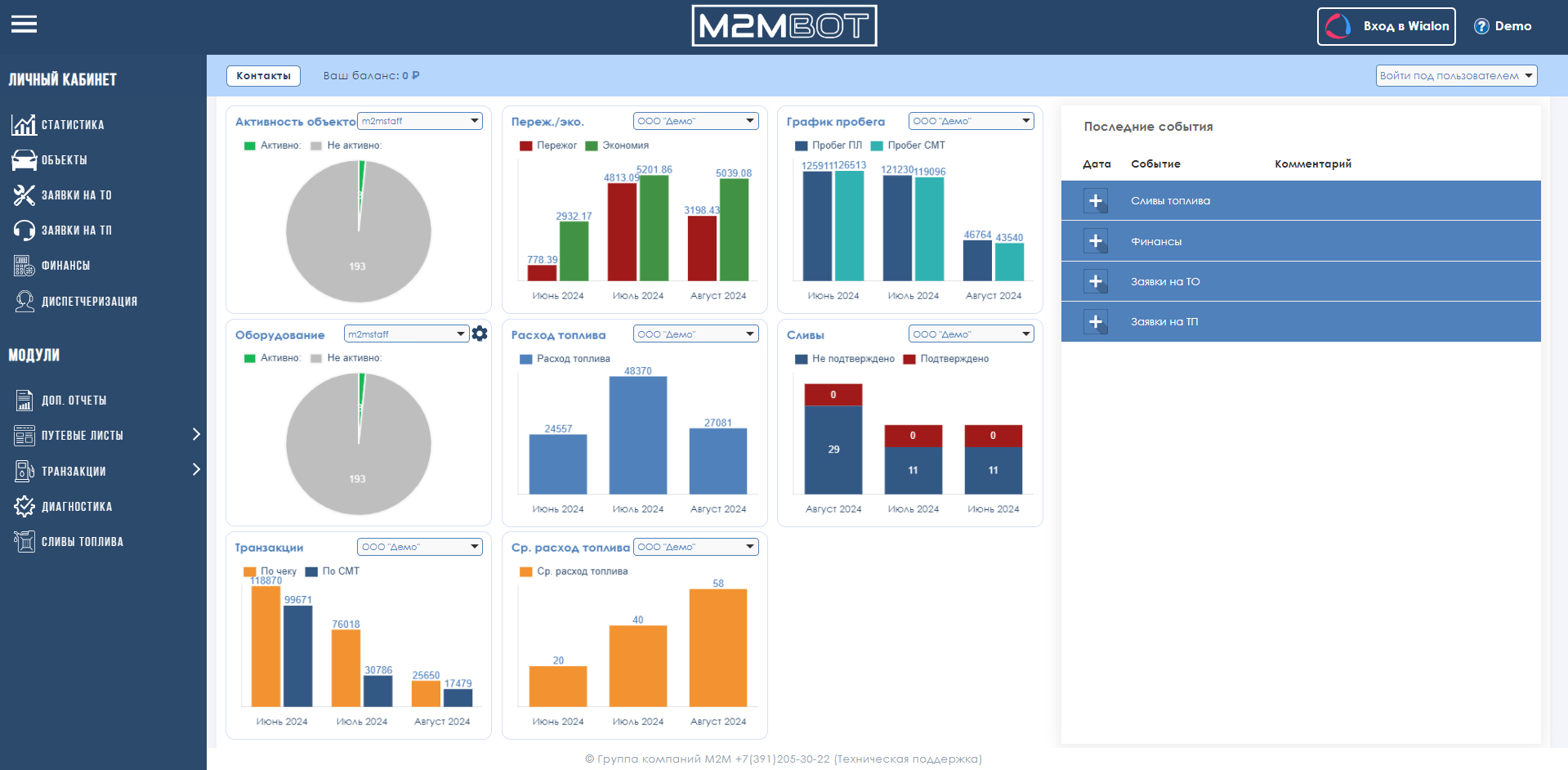Toggle Активно legend in Активность объектов chart
Image resolution: width=1568 pixels, height=770 pixels.
point(272,145)
